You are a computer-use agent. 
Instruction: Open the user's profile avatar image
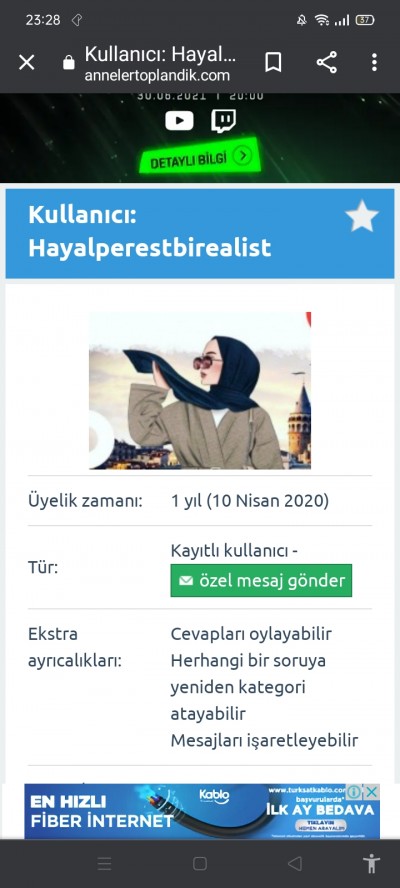click(x=200, y=390)
